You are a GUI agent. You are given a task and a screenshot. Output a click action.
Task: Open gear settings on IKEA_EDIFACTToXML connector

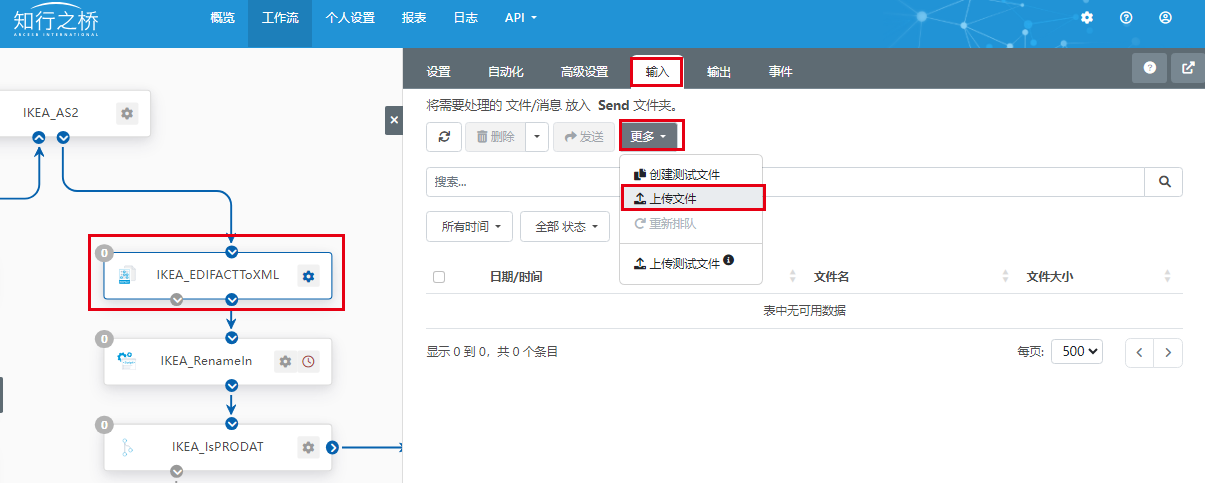tap(308, 276)
